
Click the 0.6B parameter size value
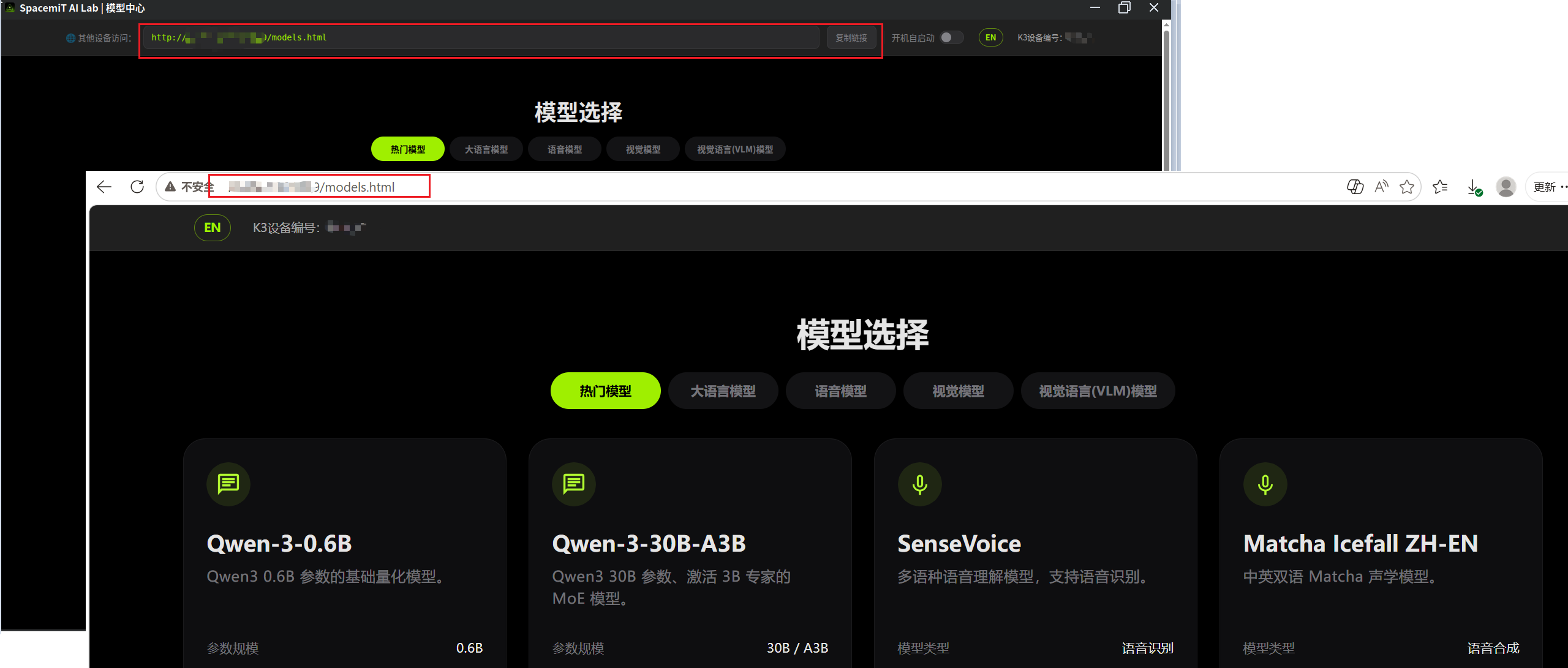(469, 648)
